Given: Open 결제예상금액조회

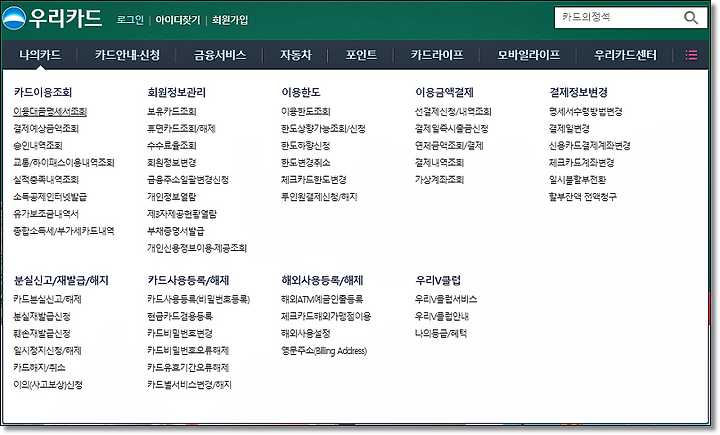Looking at the screenshot, I should [x=46, y=129].
